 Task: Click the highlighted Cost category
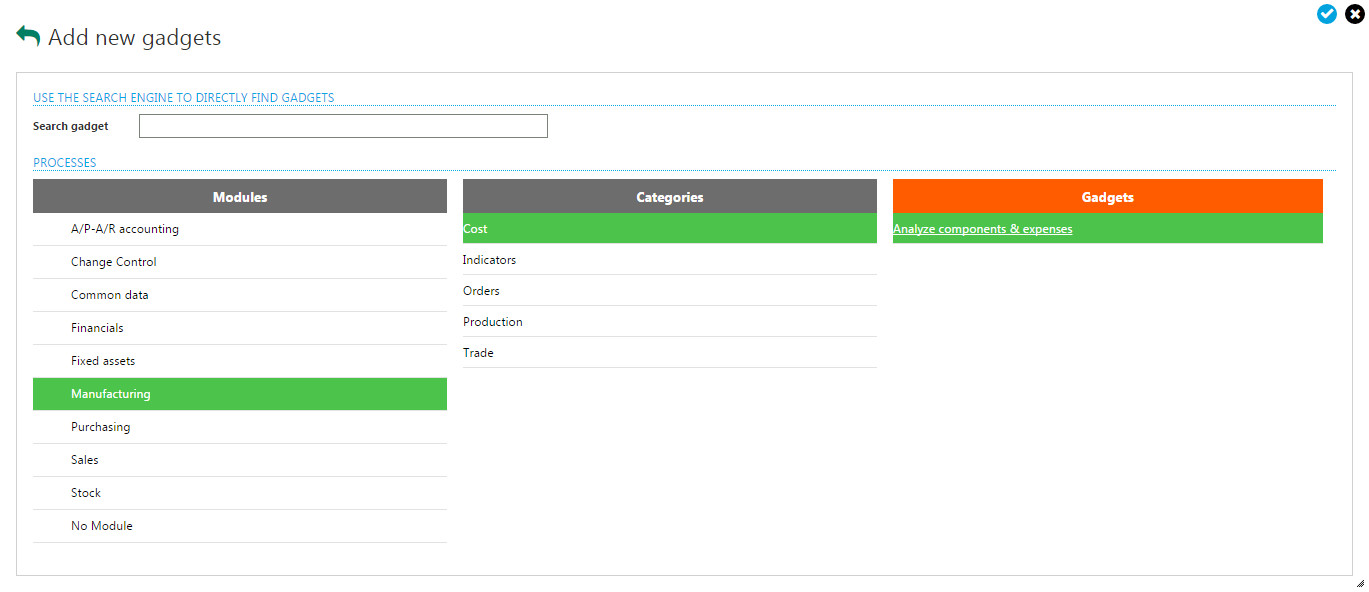[x=476, y=229]
